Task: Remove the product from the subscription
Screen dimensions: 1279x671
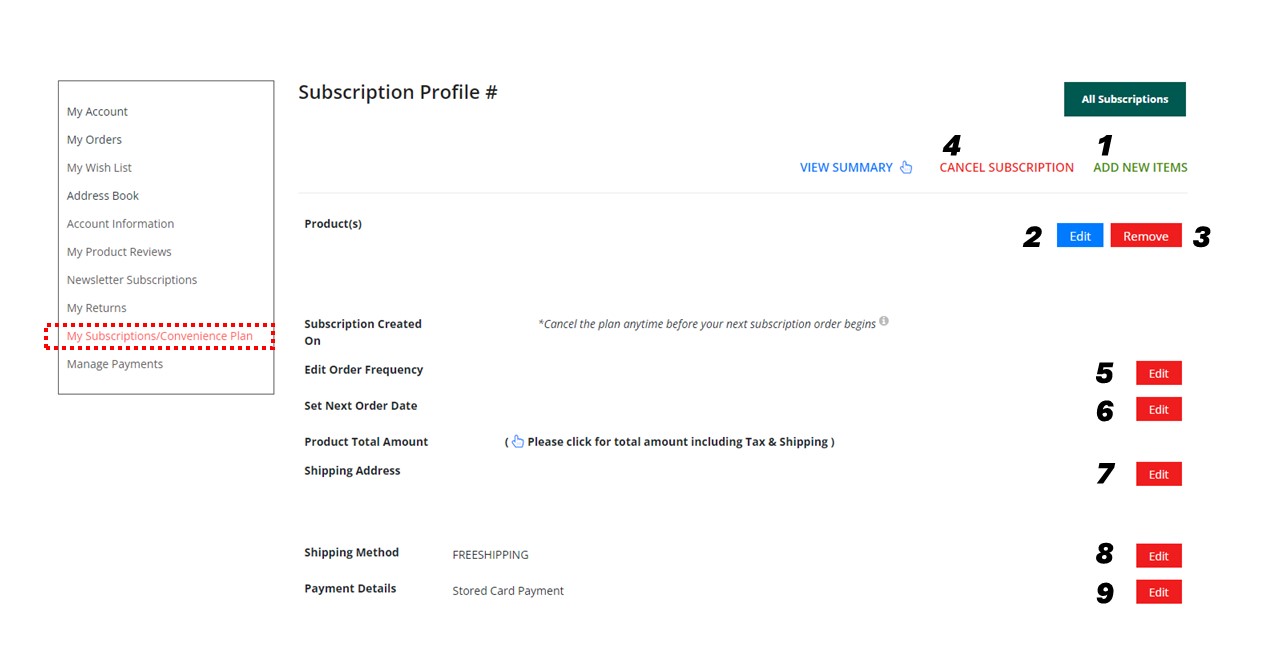Action: (x=1146, y=236)
